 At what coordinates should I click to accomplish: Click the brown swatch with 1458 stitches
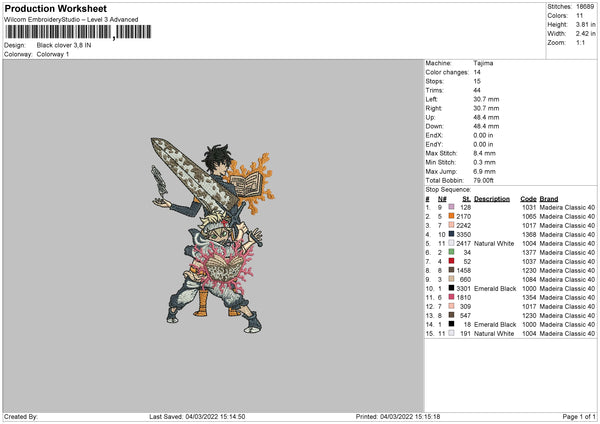click(451, 270)
